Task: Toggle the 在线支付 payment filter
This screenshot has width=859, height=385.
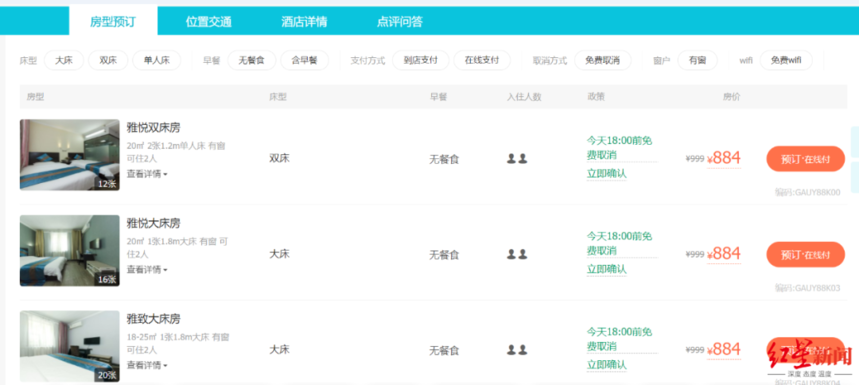Action: point(482,60)
